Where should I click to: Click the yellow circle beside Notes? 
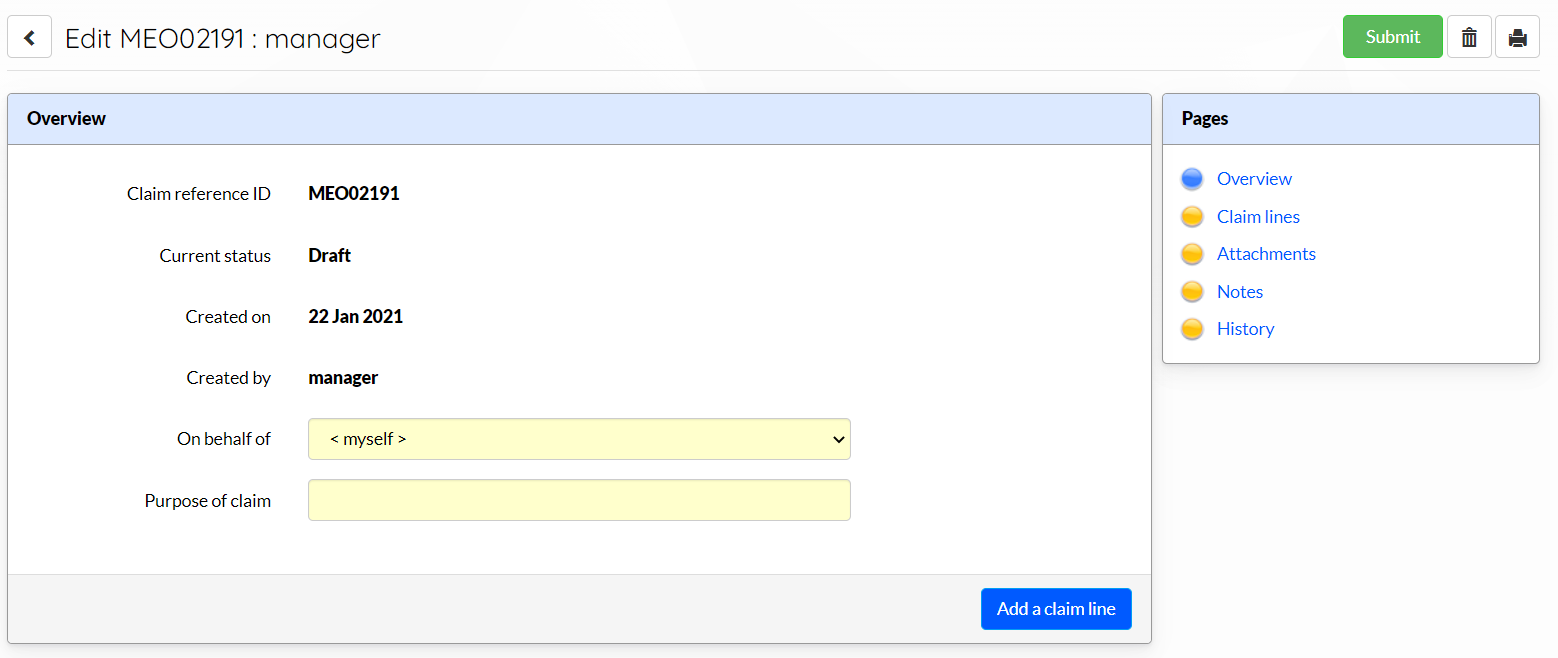click(x=1192, y=292)
